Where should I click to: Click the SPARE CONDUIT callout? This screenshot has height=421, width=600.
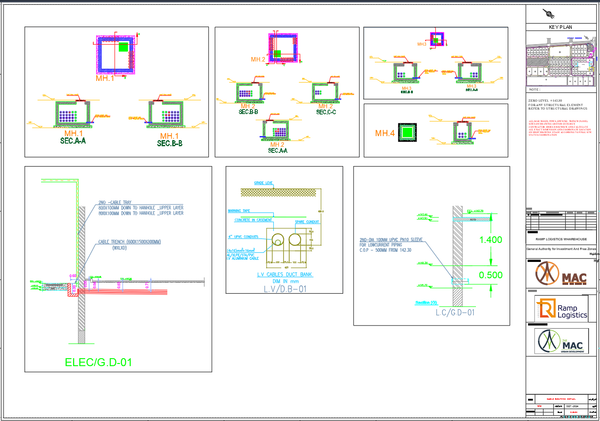point(307,222)
